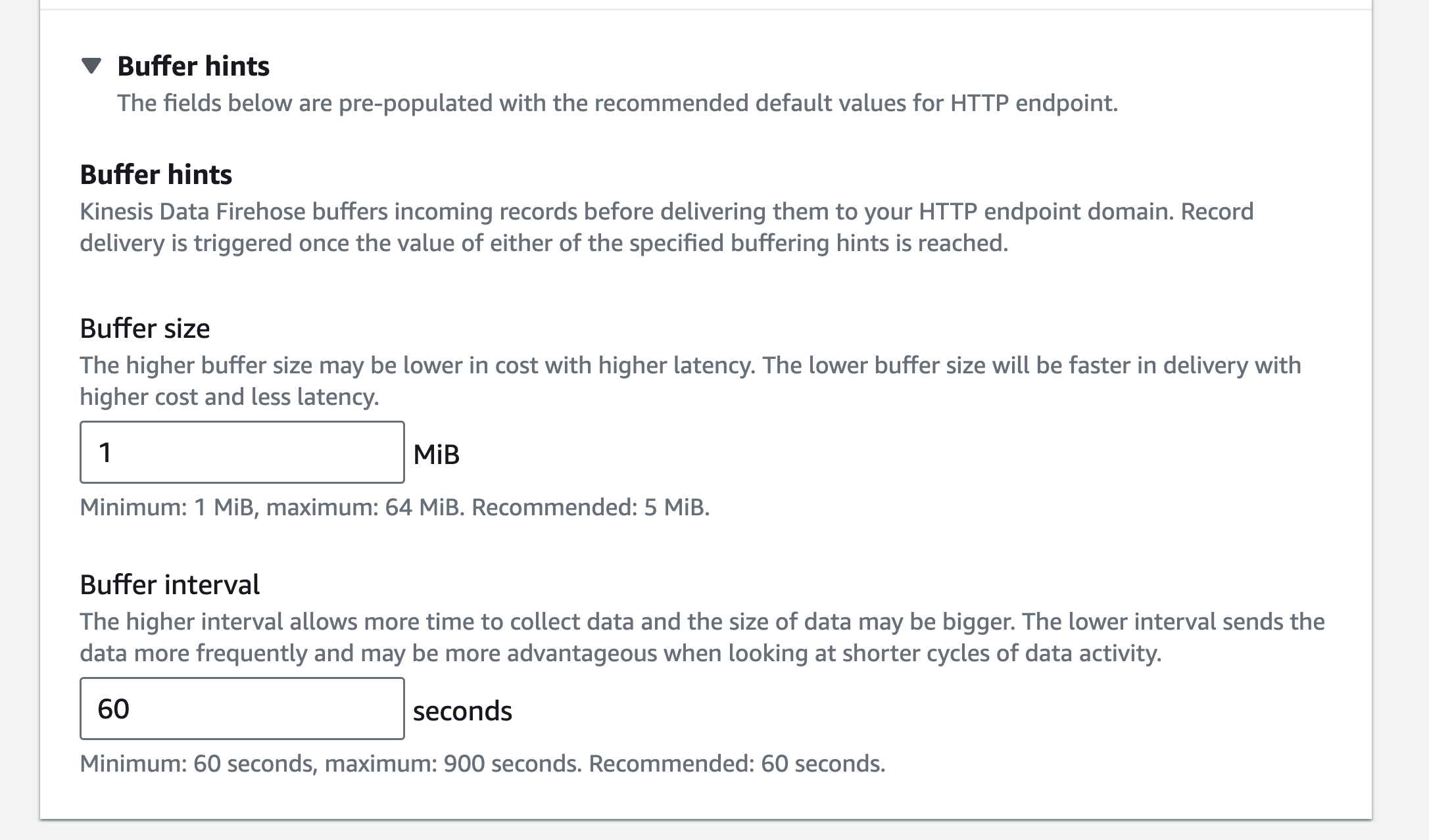Click the higher buffer size description text
The height and width of the screenshot is (840, 1429).
coord(689,381)
